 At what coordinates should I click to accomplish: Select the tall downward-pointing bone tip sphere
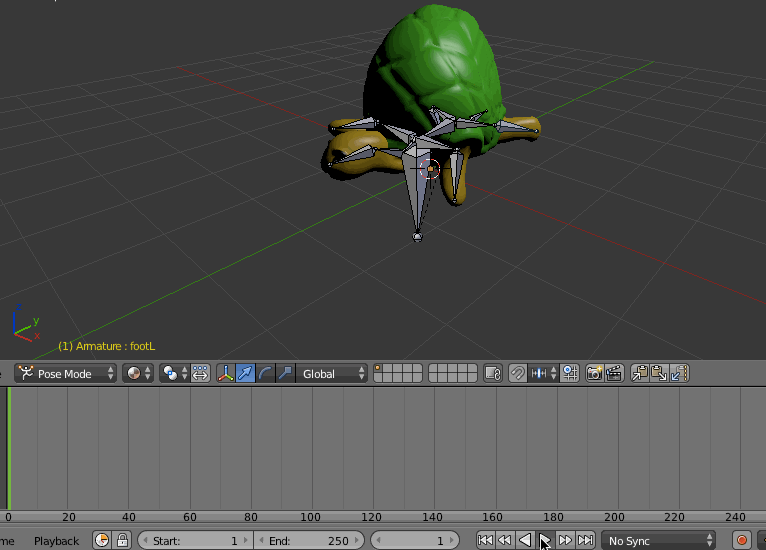(x=417, y=237)
